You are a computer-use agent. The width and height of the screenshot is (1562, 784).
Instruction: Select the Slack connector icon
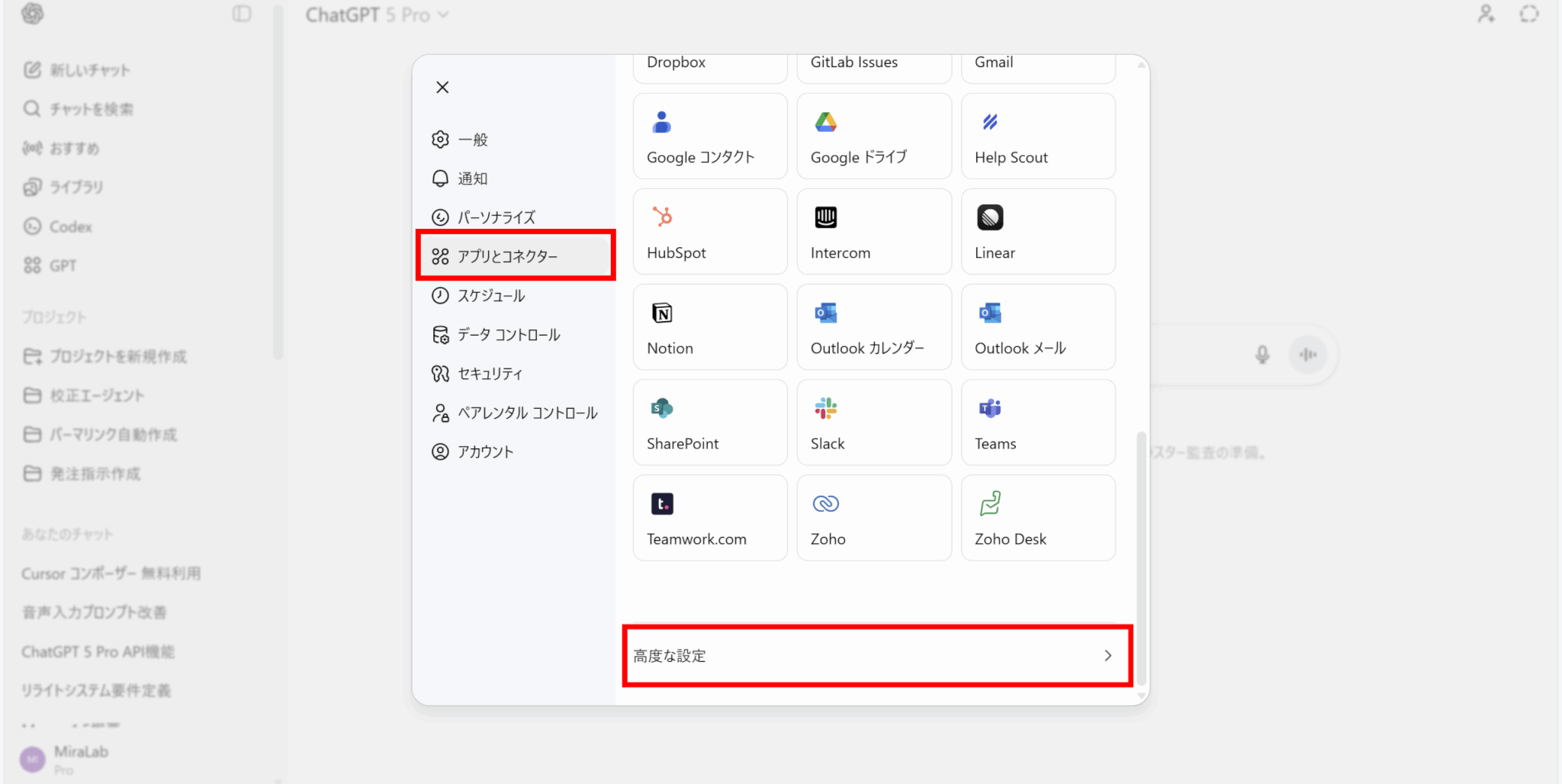point(825,409)
